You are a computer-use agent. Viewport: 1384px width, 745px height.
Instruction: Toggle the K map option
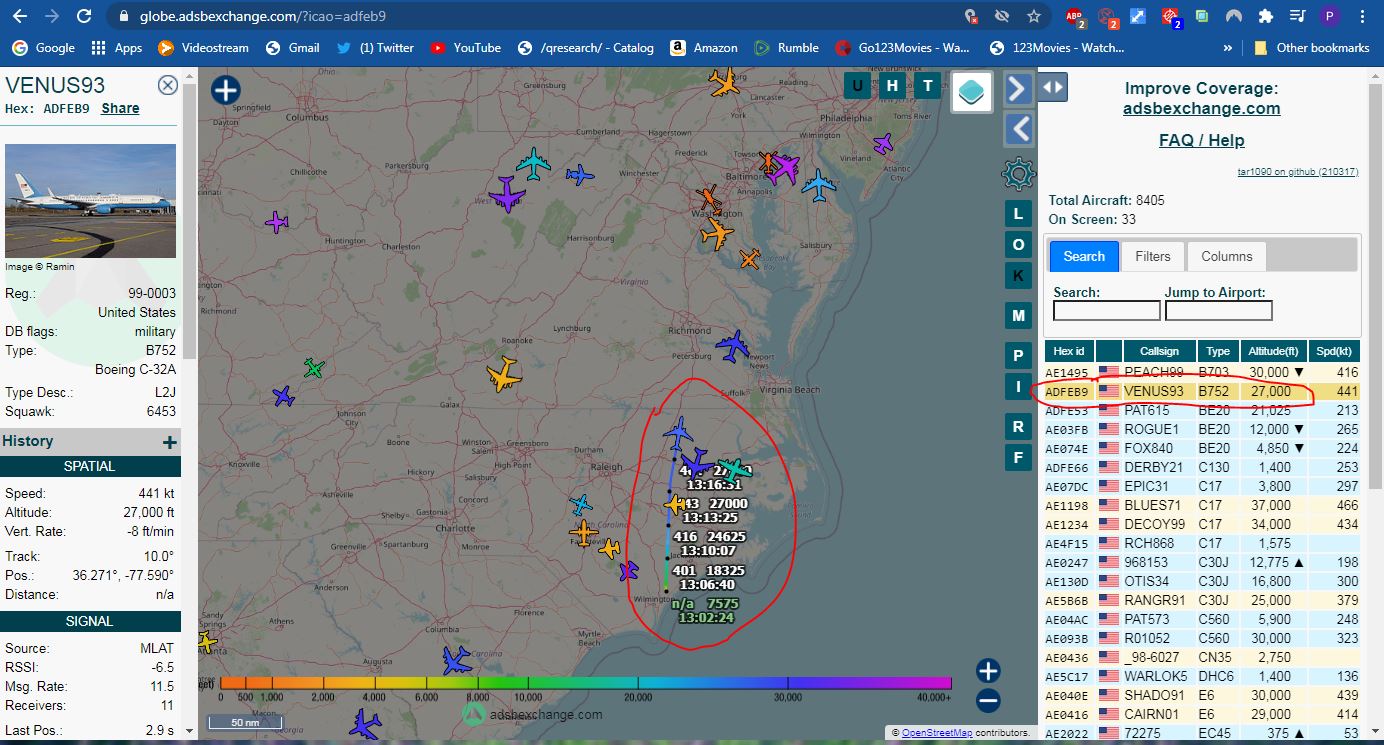1018,276
